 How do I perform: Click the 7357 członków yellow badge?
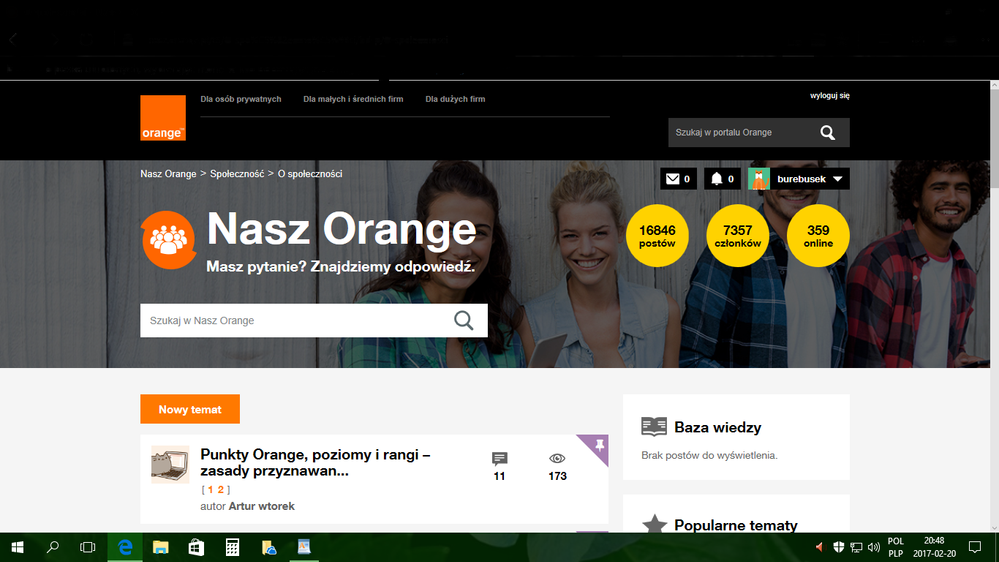(x=737, y=236)
